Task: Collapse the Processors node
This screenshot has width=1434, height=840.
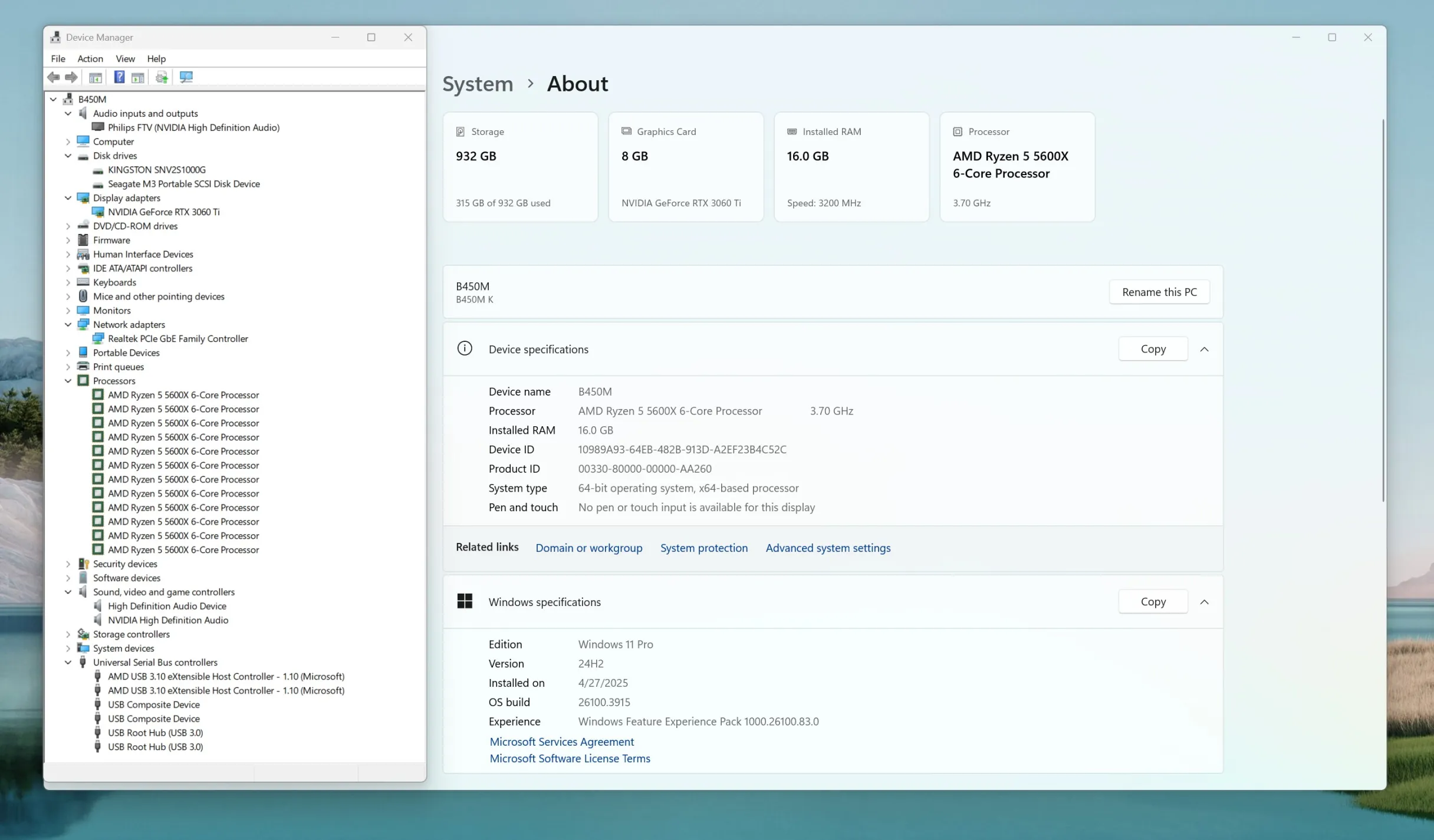Action: tap(68, 381)
